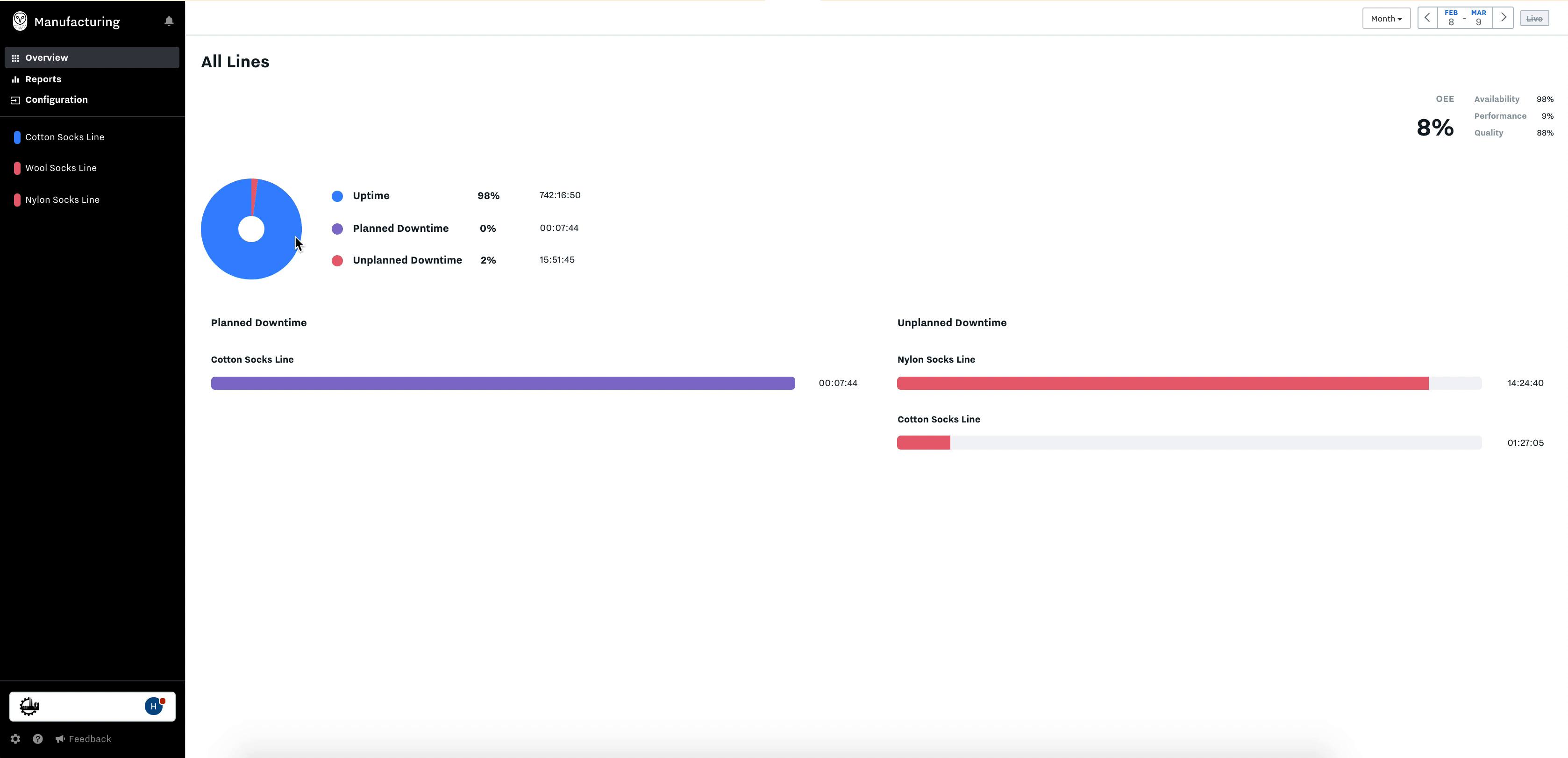Toggle Uptime legend dot in chart
The width and height of the screenshot is (1568, 758).
337,196
